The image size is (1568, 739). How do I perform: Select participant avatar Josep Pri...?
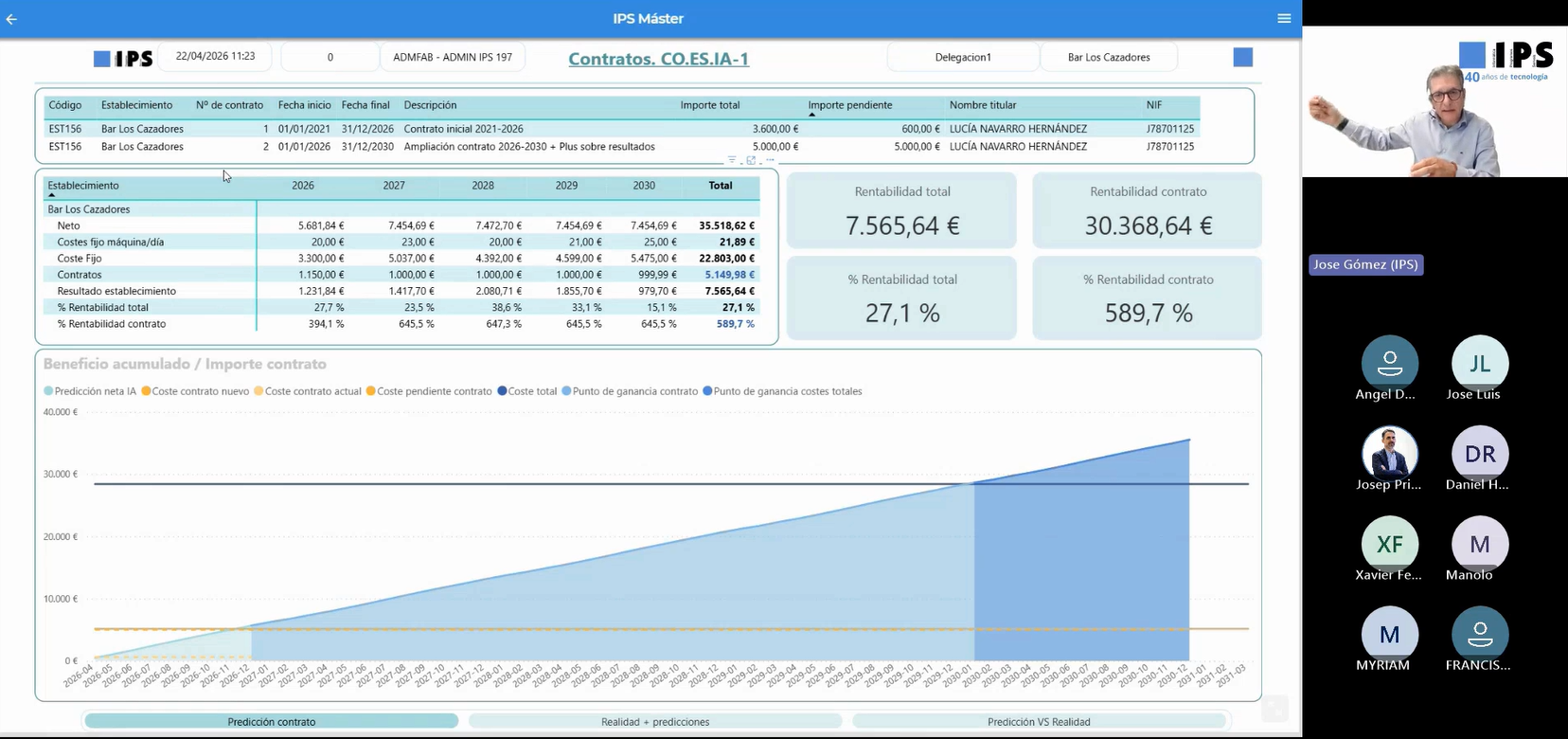coord(1389,453)
